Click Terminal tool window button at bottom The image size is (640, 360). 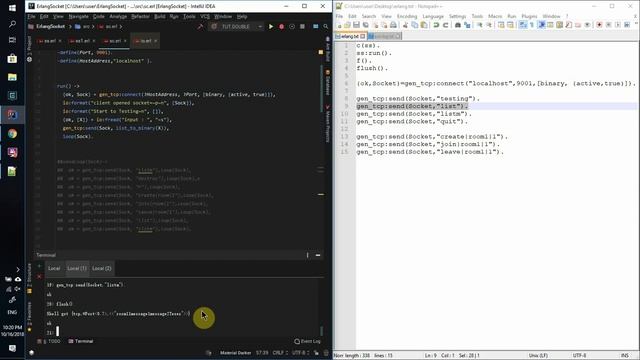[81, 341]
